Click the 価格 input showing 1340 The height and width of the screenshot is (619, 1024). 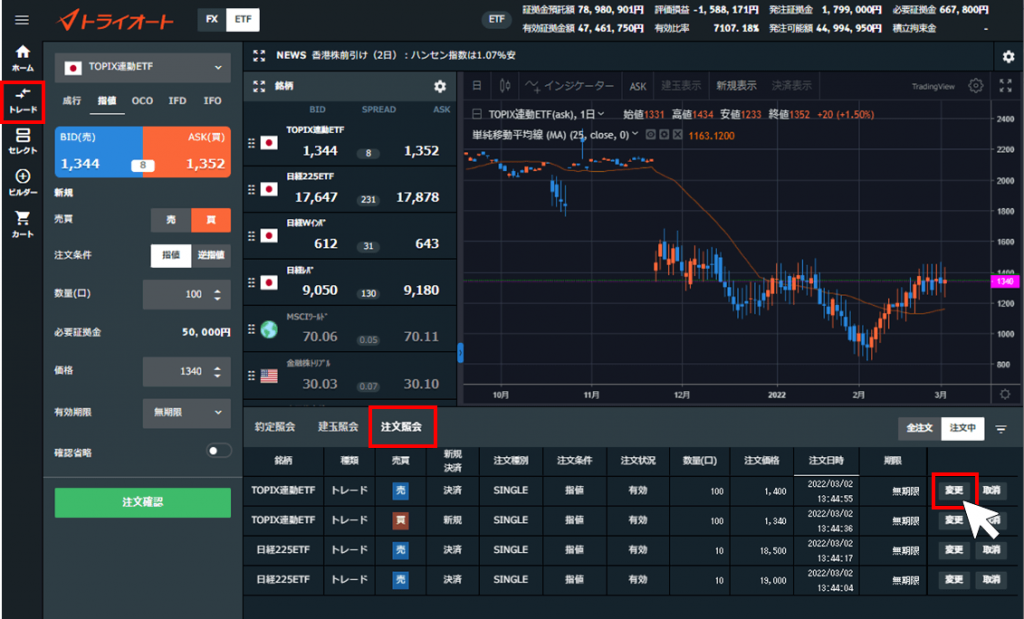(187, 372)
